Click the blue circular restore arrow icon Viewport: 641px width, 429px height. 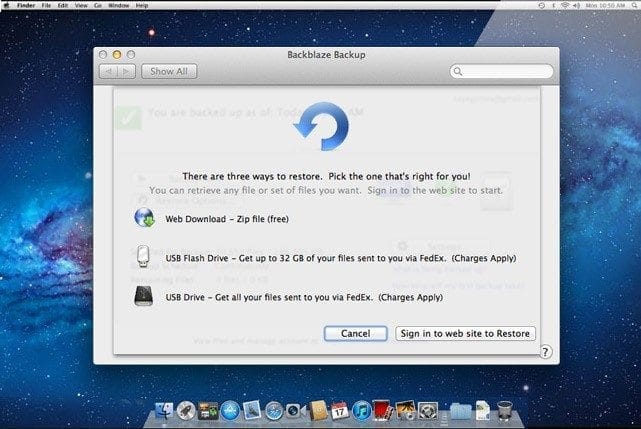tap(322, 126)
